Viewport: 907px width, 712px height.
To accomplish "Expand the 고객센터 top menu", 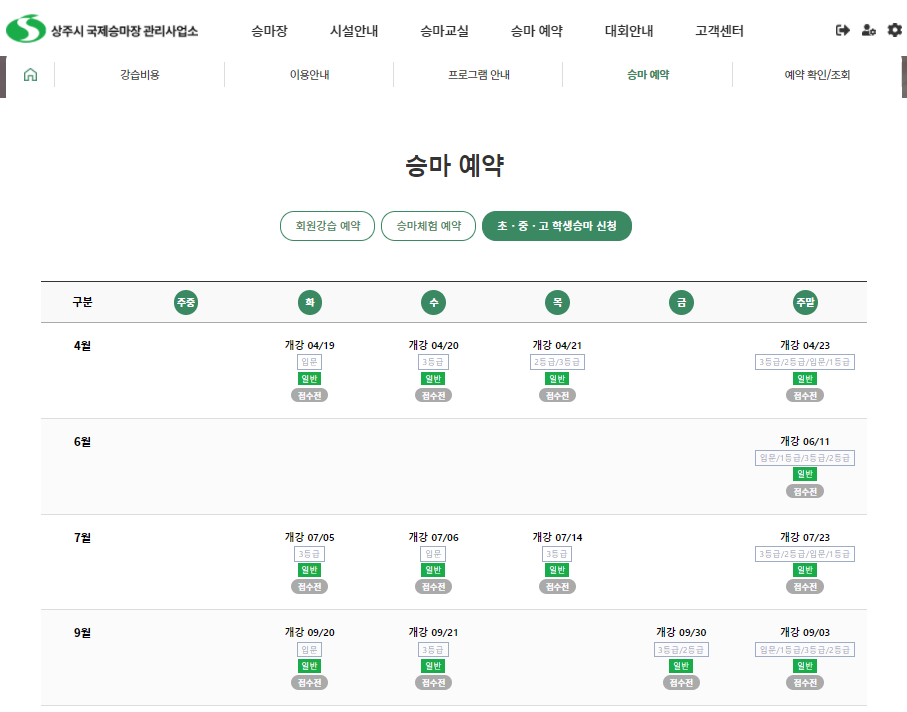I will point(719,31).
